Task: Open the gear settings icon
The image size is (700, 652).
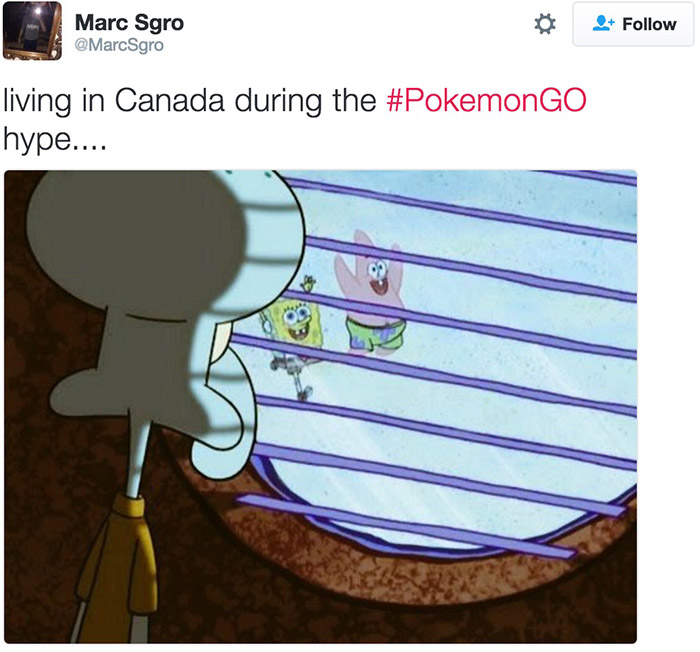Action: 545,24
